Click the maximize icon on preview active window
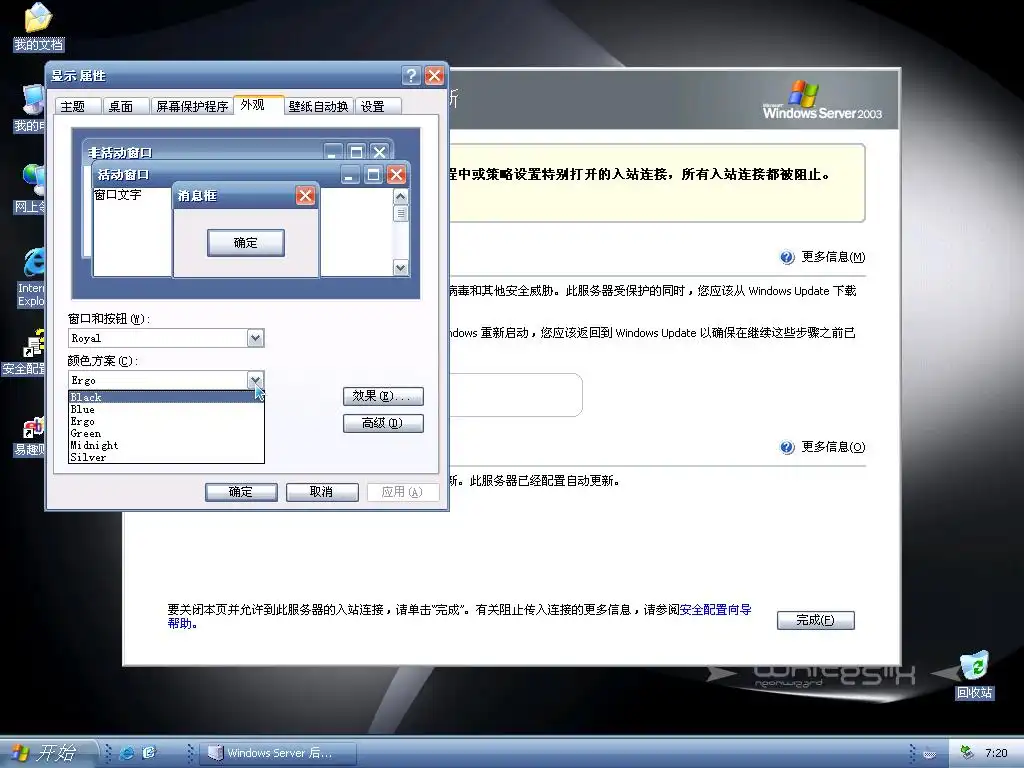The image size is (1024, 768). [x=373, y=174]
